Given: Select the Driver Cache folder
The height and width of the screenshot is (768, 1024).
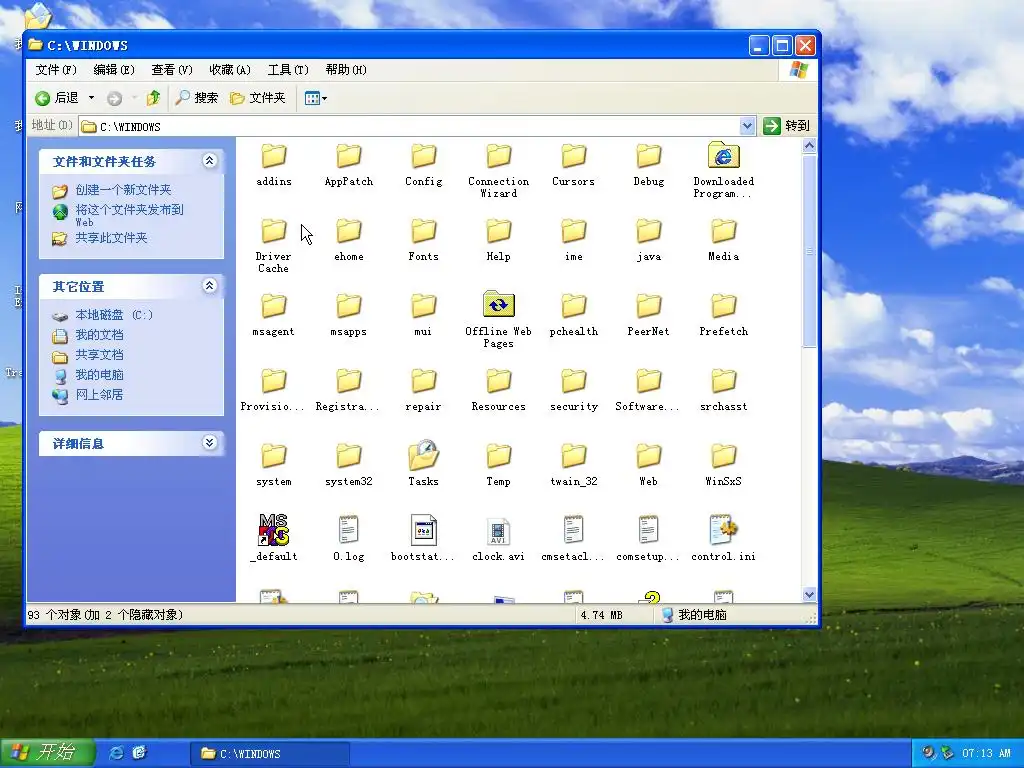Looking at the screenshot, I should pyautogui.click(x=274, y=246).
